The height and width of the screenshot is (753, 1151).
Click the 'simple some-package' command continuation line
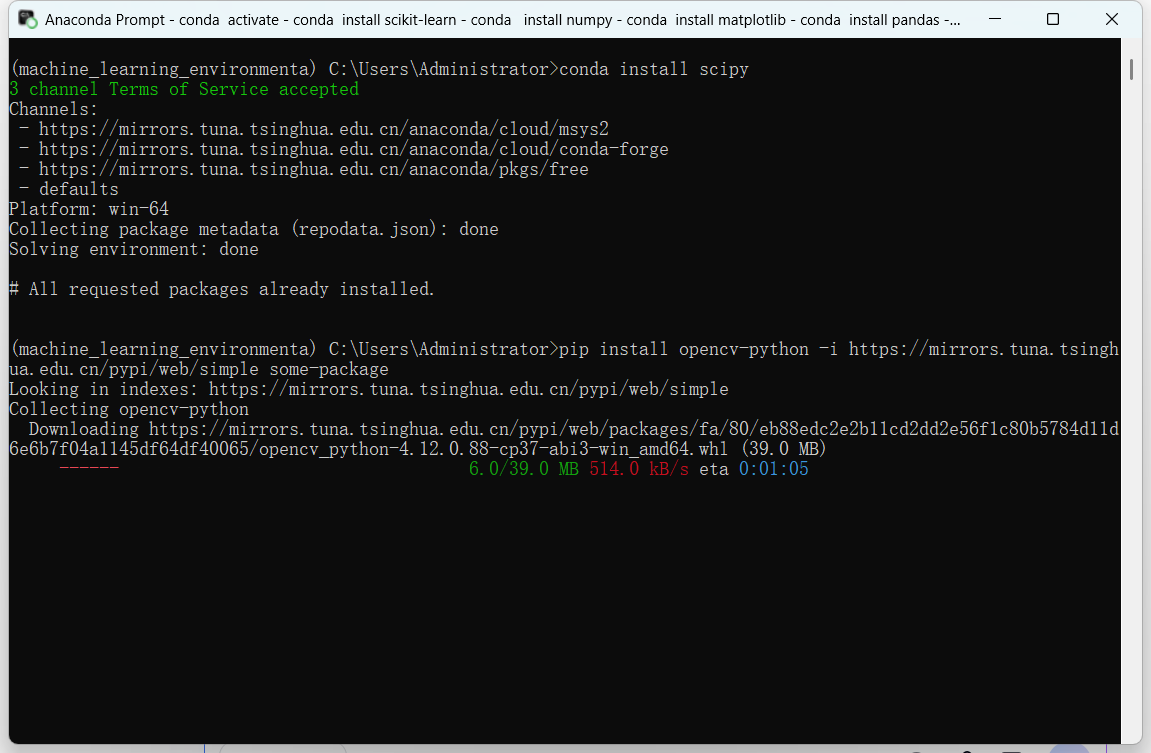[198, 369]
